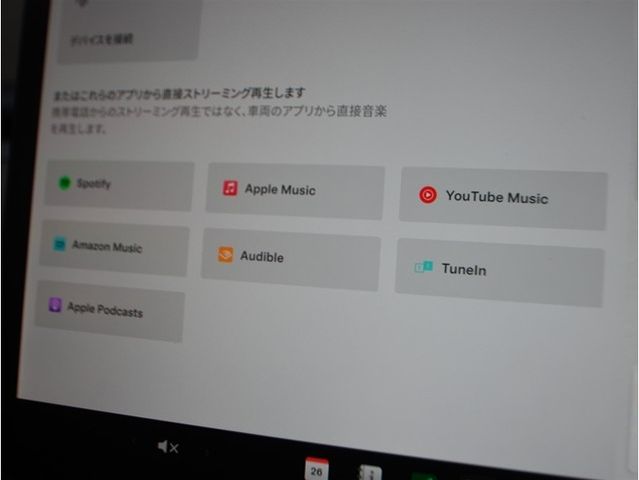Screen dimensions: 639x480
Task: Unmute using the muted speaker icon
Action: (x=168, y=447)
